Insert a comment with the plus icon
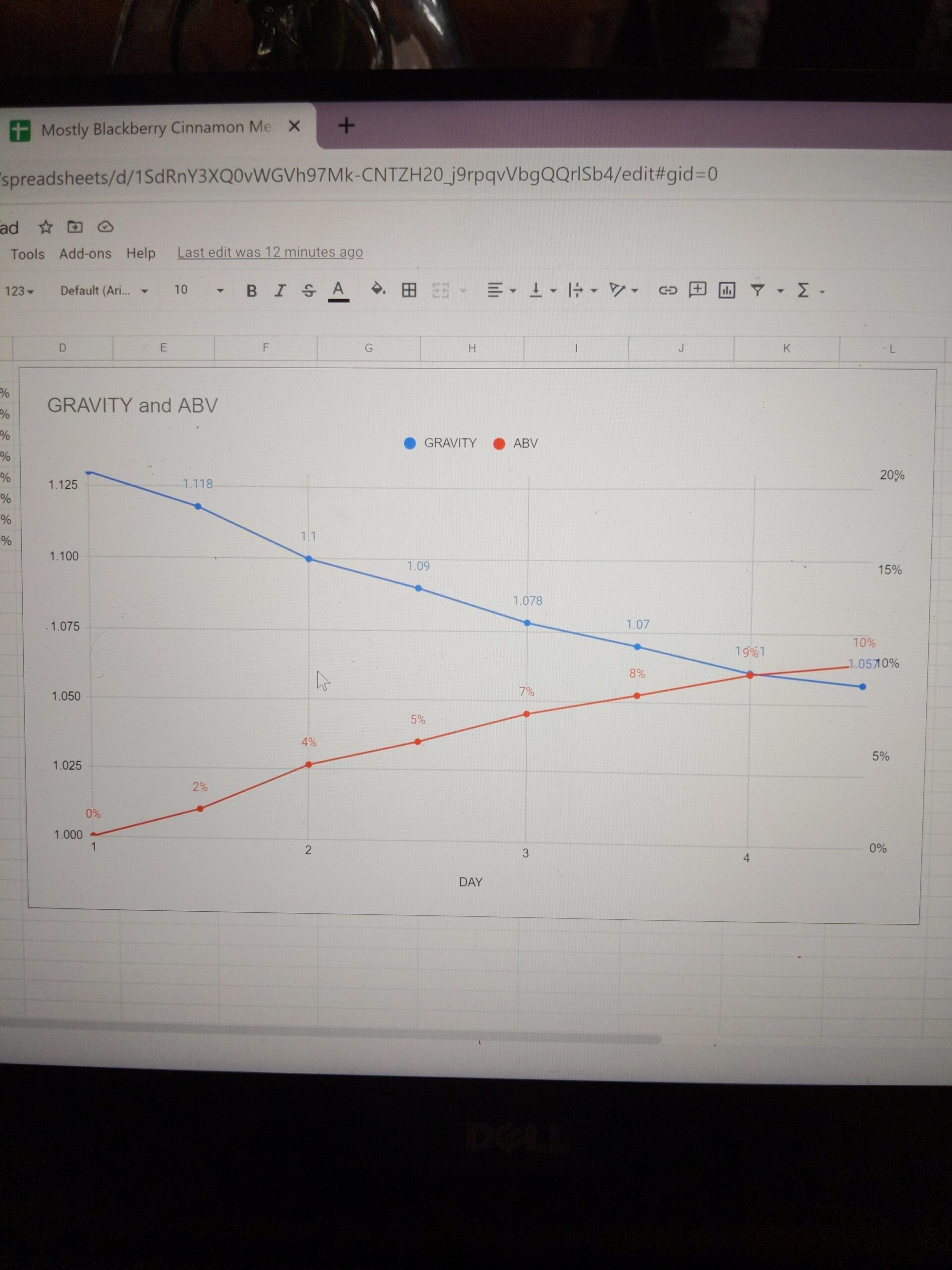The width and height of the screenshot is (952, 1270). point(697,289)
